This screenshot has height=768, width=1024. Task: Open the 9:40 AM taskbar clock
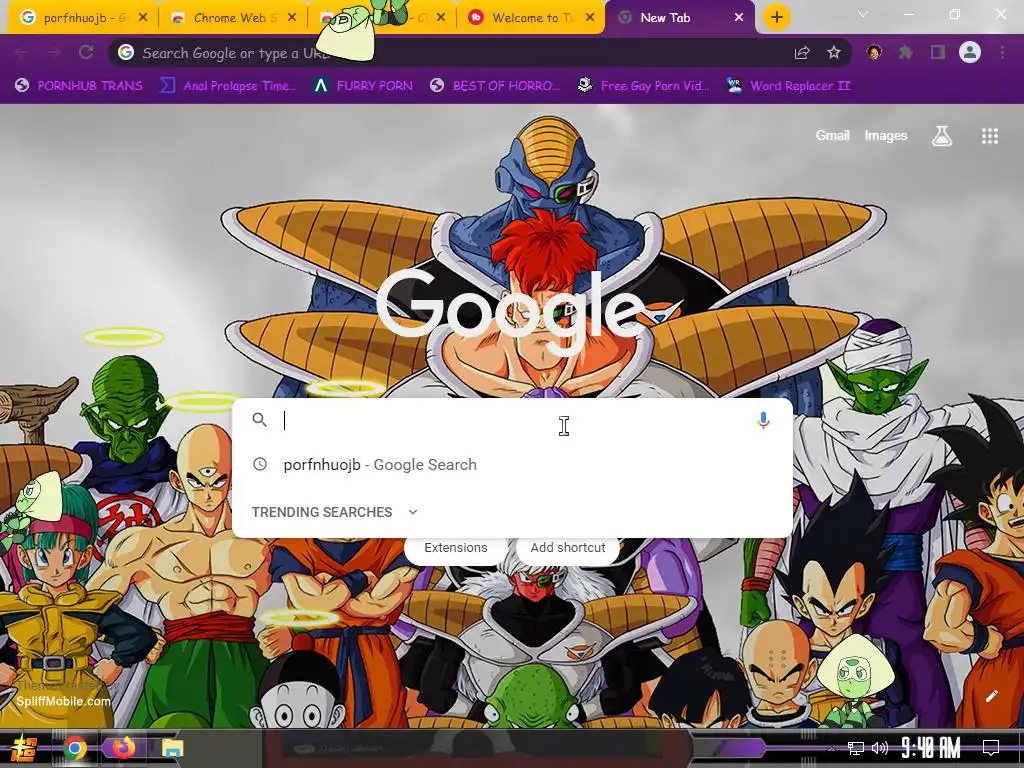coord(931,748)
